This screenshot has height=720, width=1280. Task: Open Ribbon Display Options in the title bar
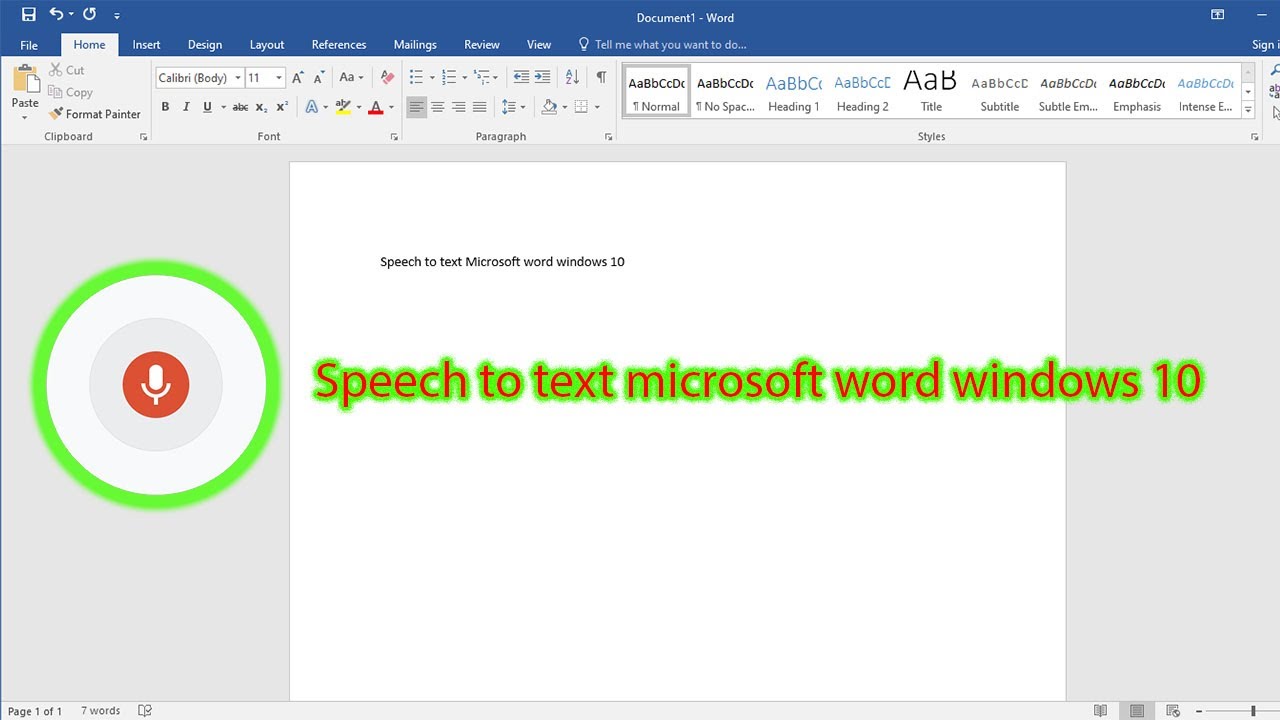pyautogui.click(x=1217, y=15)
